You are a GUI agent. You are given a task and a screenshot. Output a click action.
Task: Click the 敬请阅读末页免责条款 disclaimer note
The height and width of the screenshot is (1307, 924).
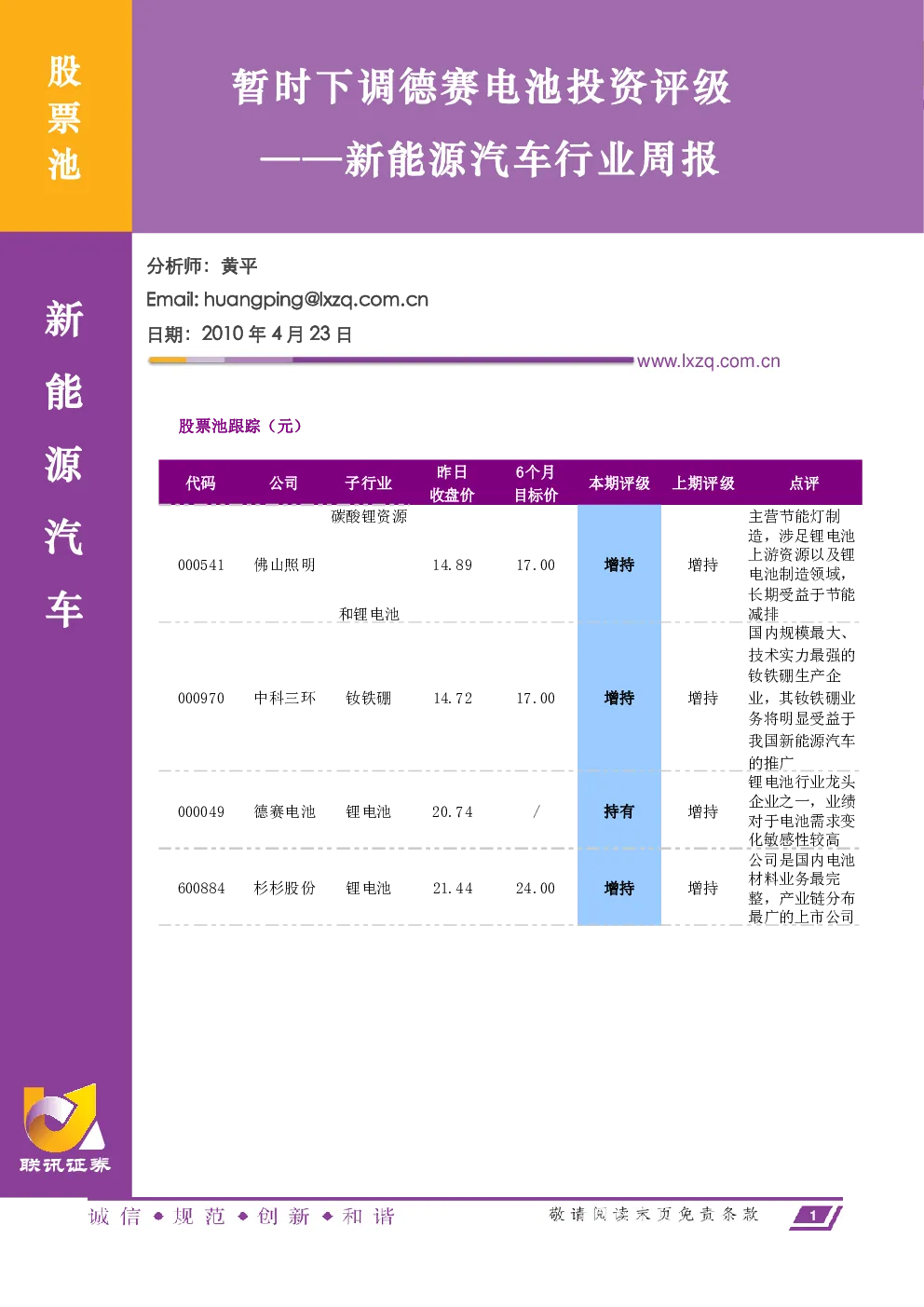pos(654,1214)
